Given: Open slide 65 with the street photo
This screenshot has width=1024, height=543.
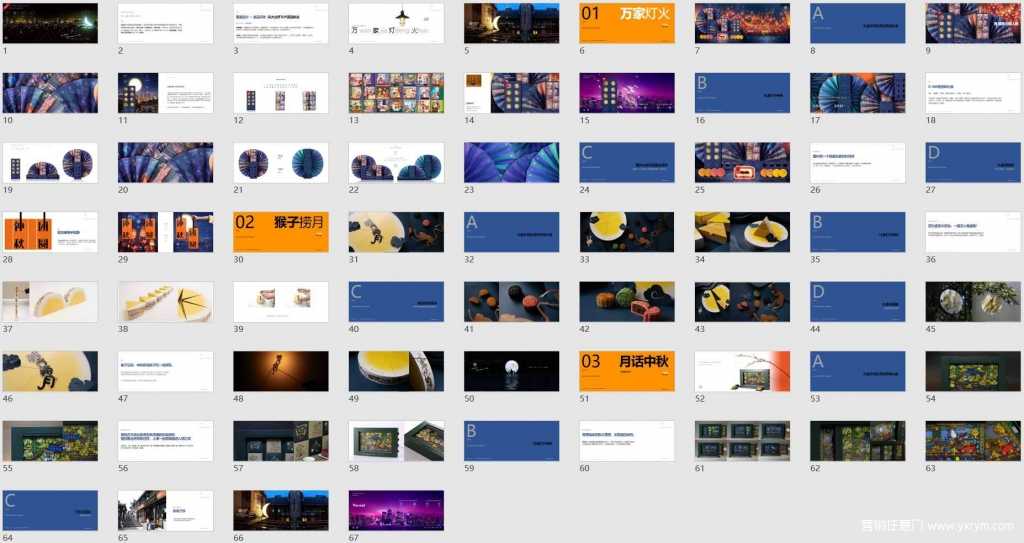Looking at the screenshot, I should (165, 510).
